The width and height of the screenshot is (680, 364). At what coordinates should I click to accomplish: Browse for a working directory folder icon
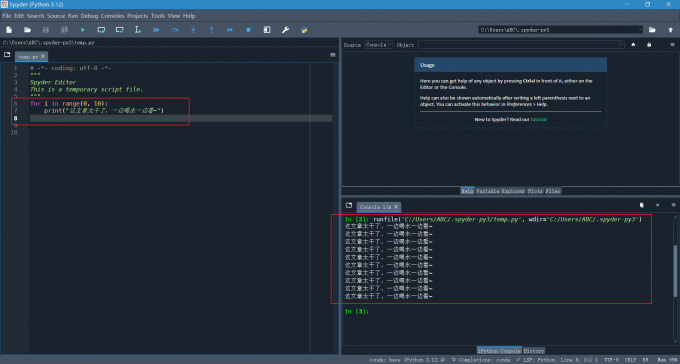point(652,30)
